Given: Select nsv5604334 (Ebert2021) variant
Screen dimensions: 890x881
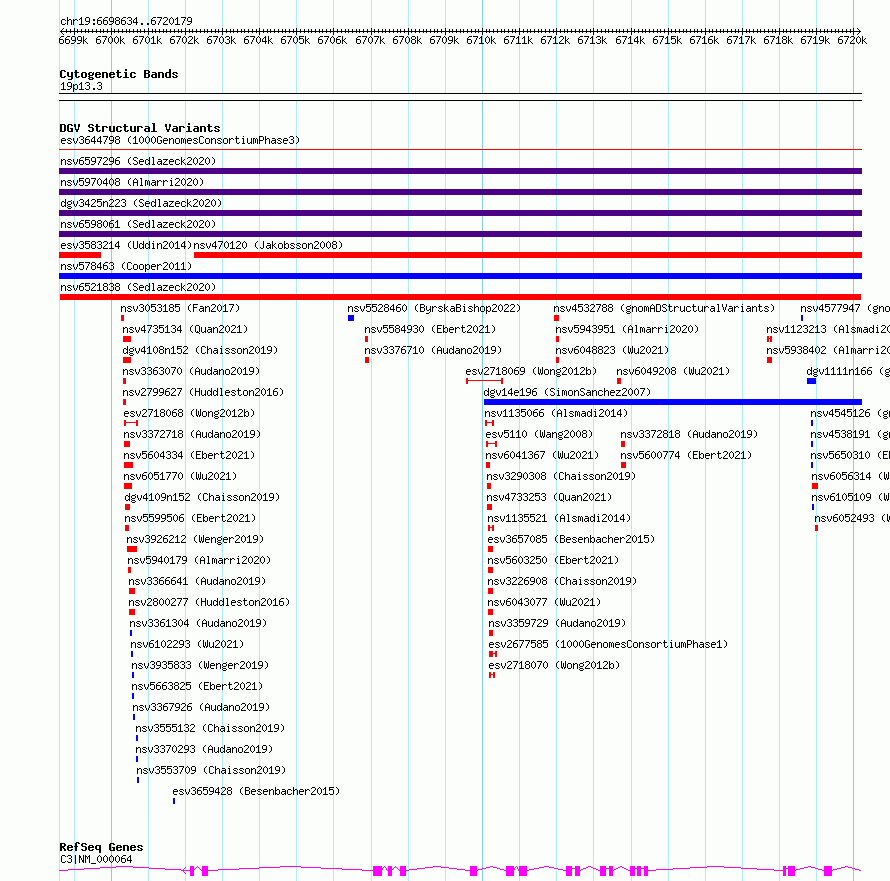Looking at the screenshot, I should (189, 455).
